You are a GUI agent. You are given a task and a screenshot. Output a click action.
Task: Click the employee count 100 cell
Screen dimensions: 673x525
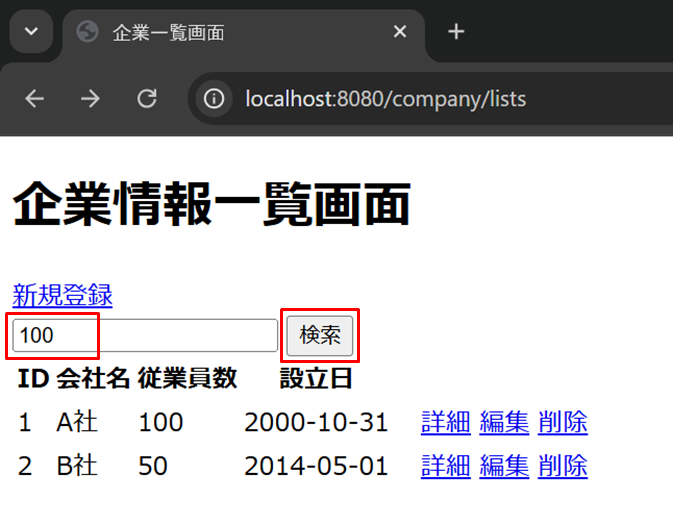point(161,422)
